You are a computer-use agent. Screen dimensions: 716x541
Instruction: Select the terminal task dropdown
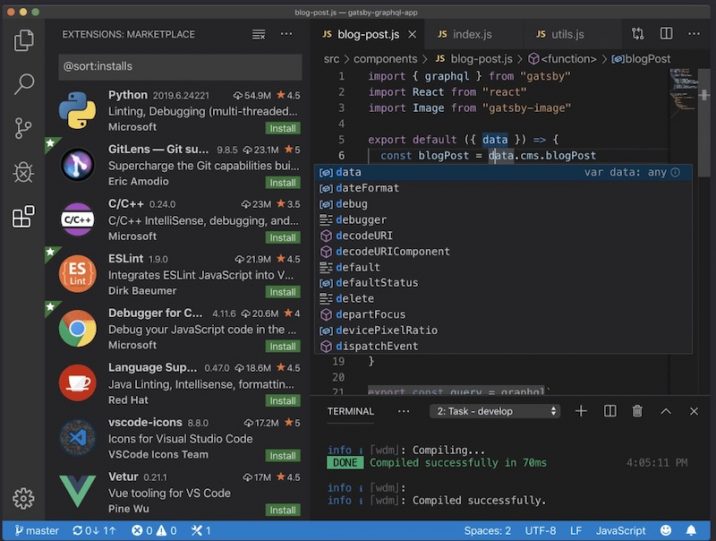coord(495,411)
